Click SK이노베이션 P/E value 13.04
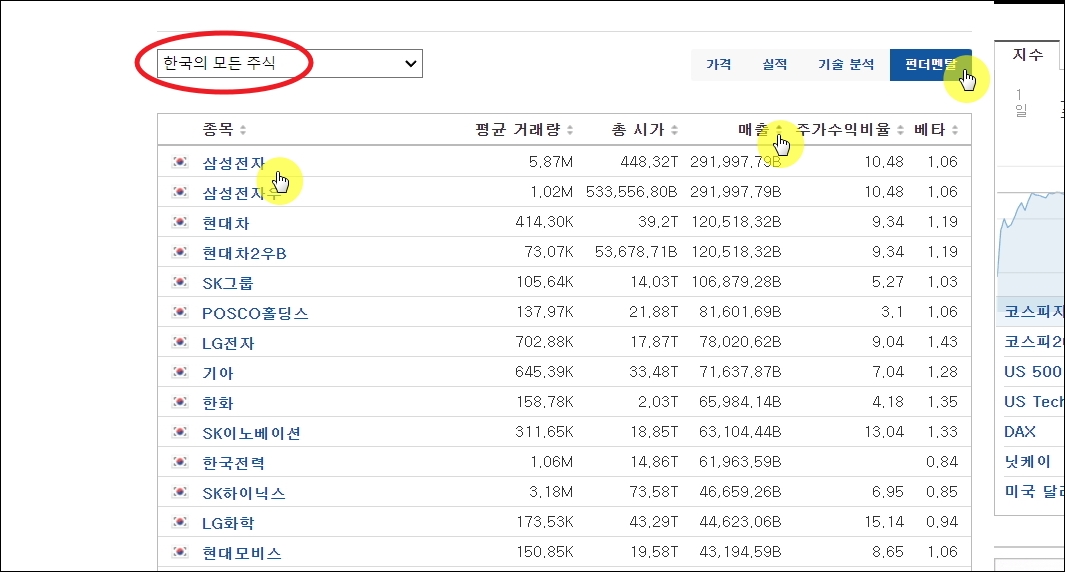This screenshot has width=1065, height=572. 884,431
